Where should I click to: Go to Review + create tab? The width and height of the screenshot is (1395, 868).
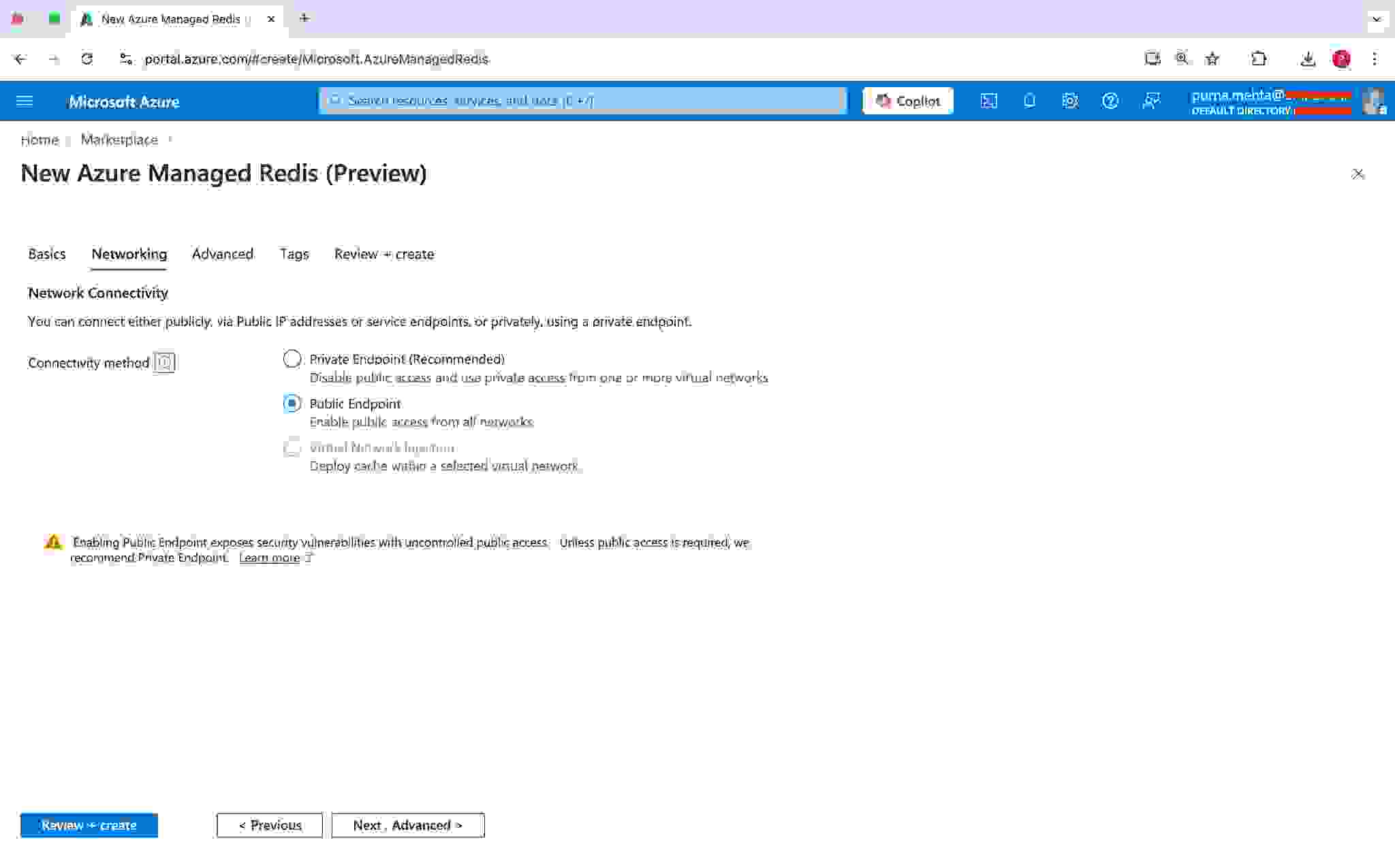point(383,254)
